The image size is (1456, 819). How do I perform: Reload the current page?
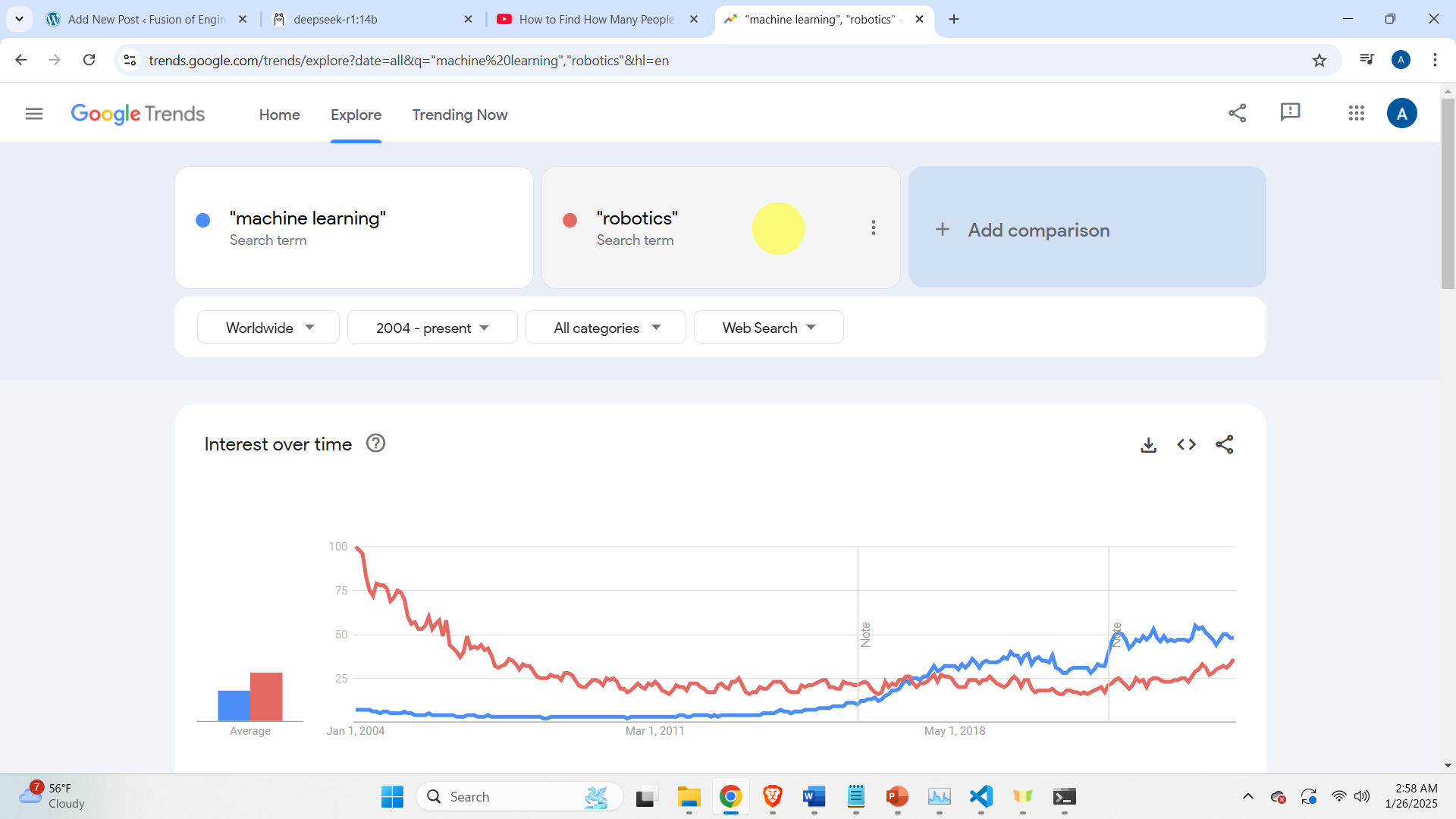coord(89,60)
